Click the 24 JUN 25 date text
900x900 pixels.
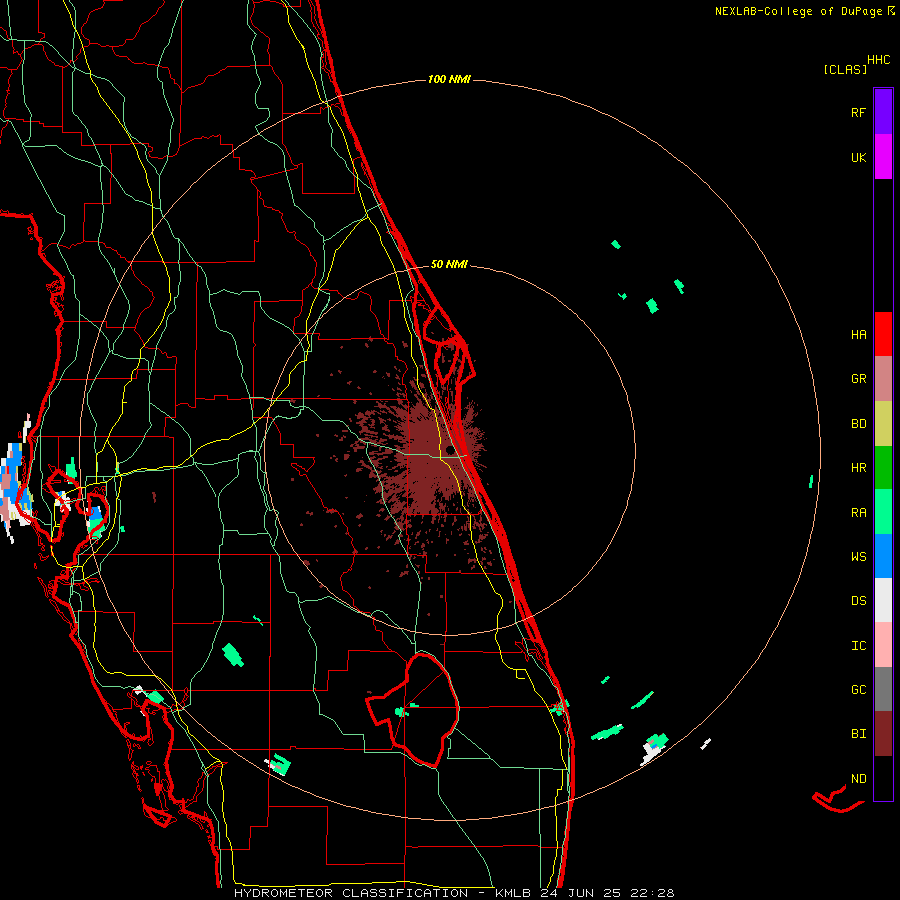pyautogui.click(x=581, y=893)
